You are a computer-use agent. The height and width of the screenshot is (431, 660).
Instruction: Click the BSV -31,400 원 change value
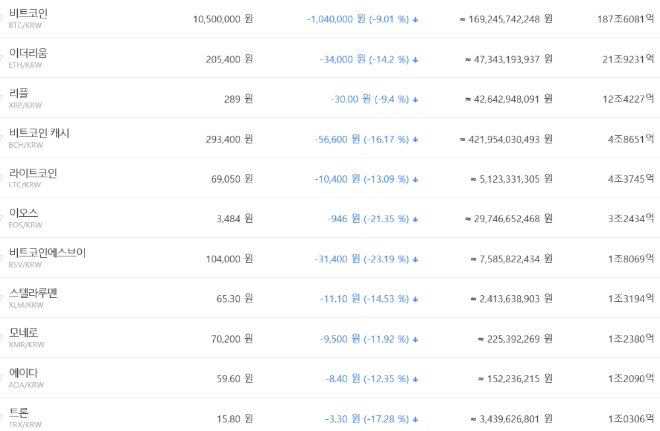tap(344, 259)
